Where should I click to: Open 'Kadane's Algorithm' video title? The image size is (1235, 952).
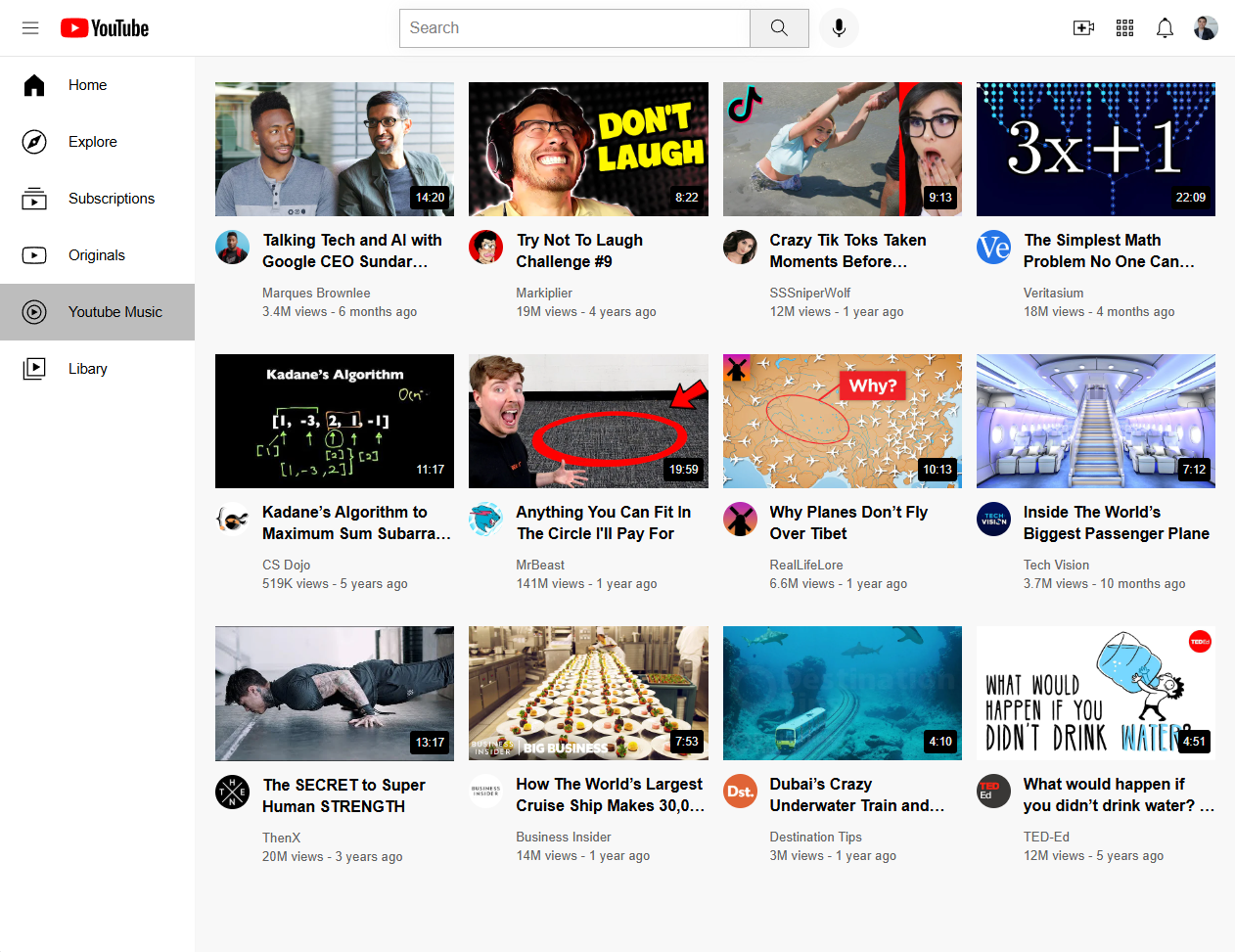(x=356, y=522)
